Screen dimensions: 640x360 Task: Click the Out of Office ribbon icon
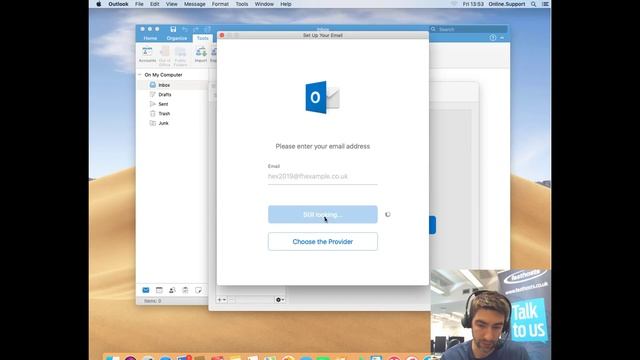[164, 56]
